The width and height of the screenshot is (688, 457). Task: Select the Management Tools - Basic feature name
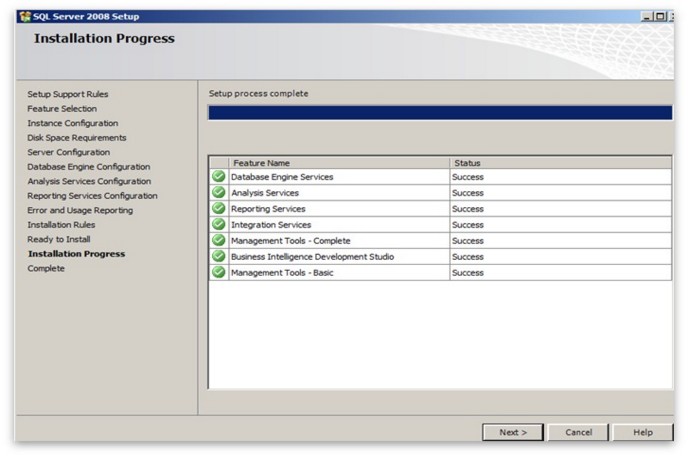click(282, 272)
